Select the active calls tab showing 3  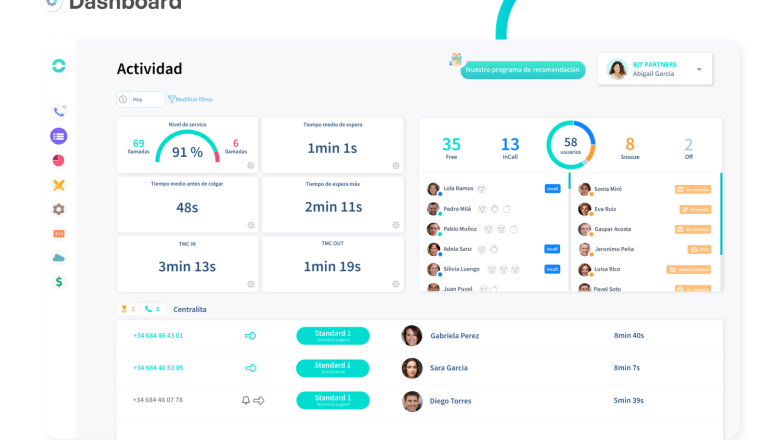pyautogui.click(x=152, y=309)
